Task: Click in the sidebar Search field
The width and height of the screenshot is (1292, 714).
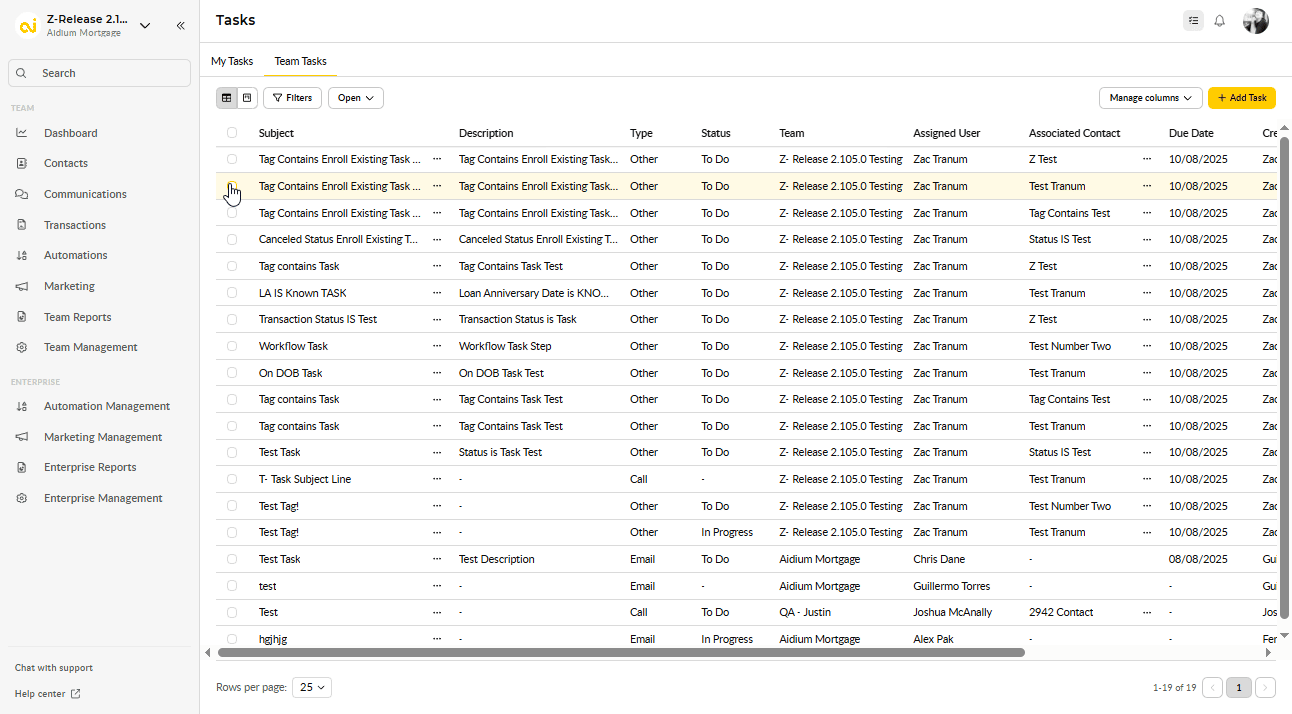Action: (x=100, y=73)
